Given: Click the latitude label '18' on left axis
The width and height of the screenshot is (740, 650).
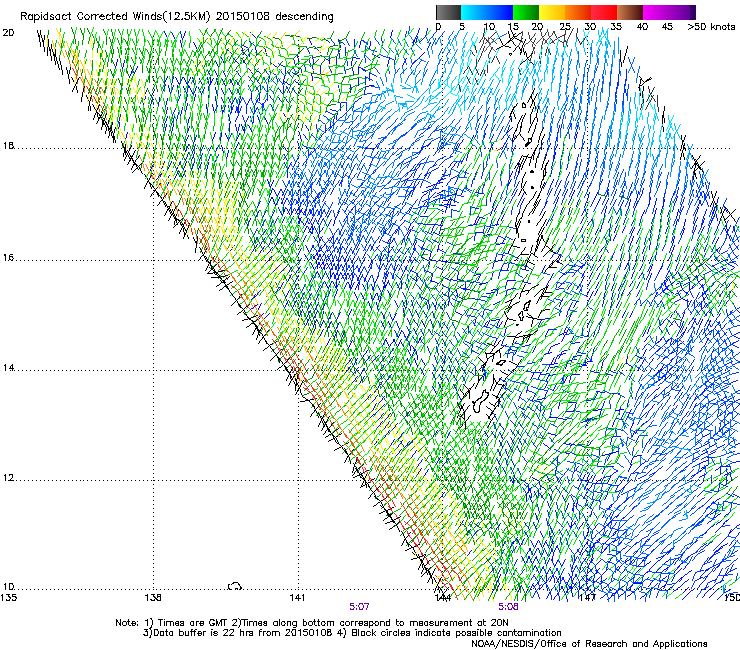Looking at the screenshot, I should [x=8, y=146].
